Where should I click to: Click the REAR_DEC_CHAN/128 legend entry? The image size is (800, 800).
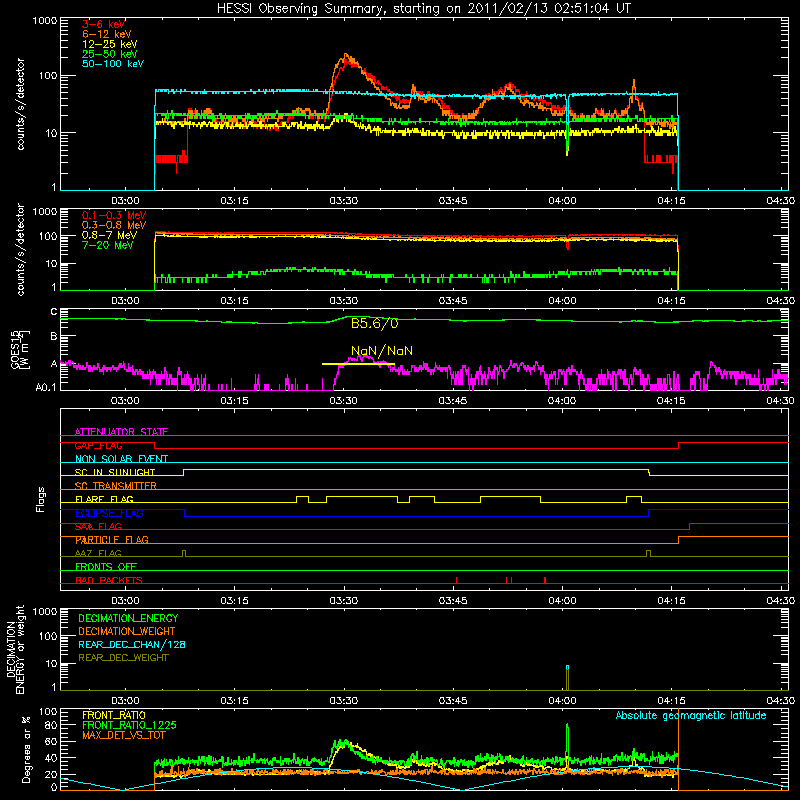(x=132, y=644)
